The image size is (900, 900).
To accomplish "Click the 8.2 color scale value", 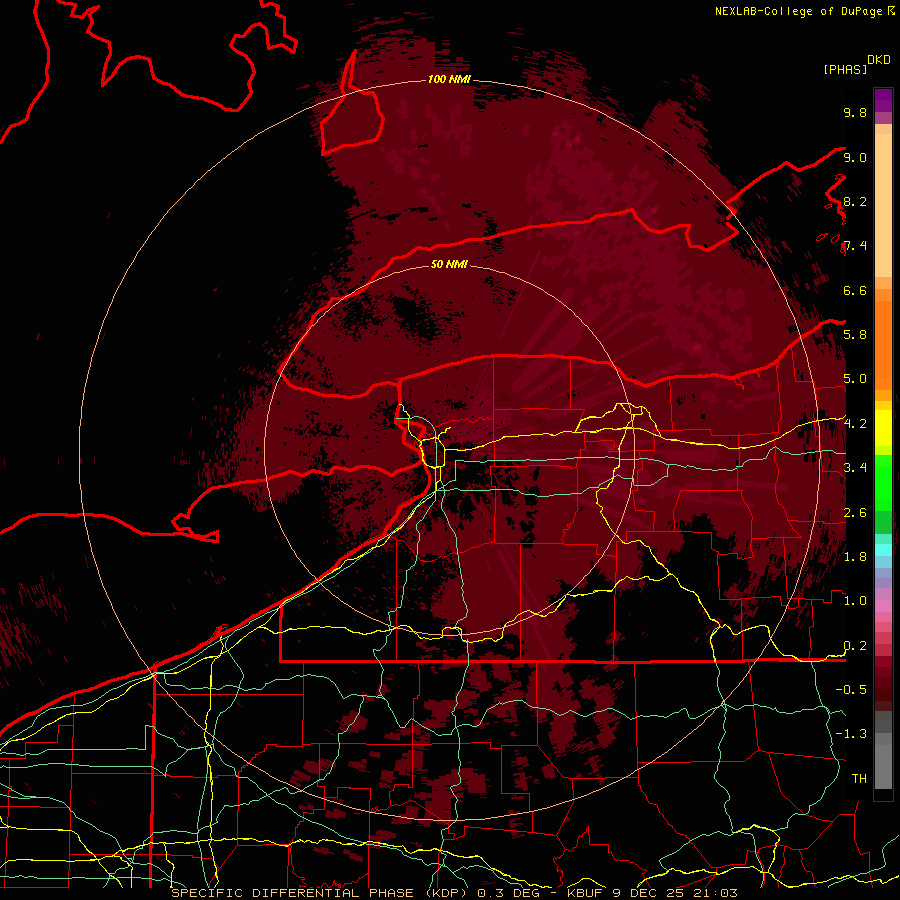I will [x=855, y=201].
